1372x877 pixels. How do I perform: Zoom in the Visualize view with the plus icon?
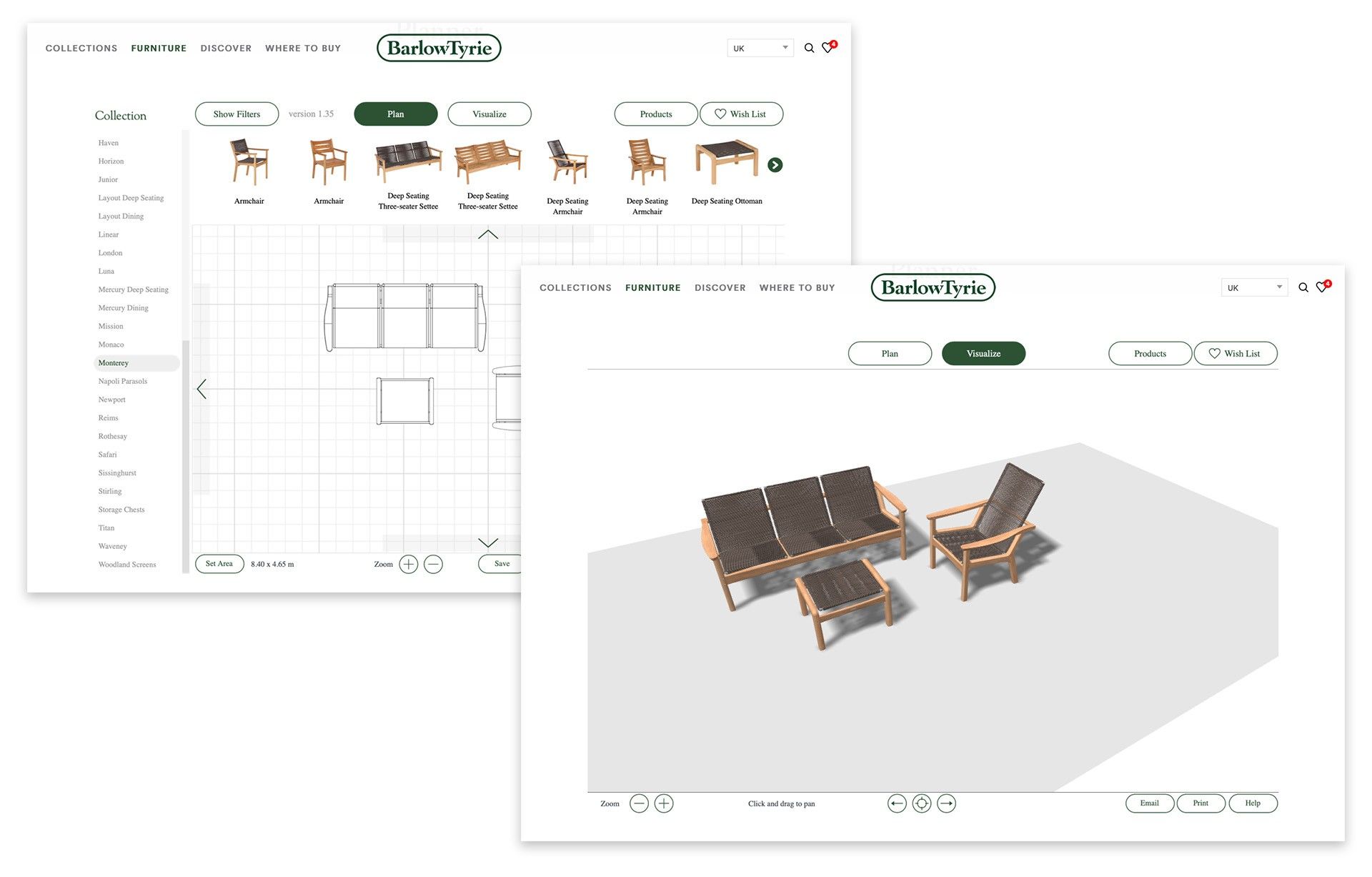(664, 803)
